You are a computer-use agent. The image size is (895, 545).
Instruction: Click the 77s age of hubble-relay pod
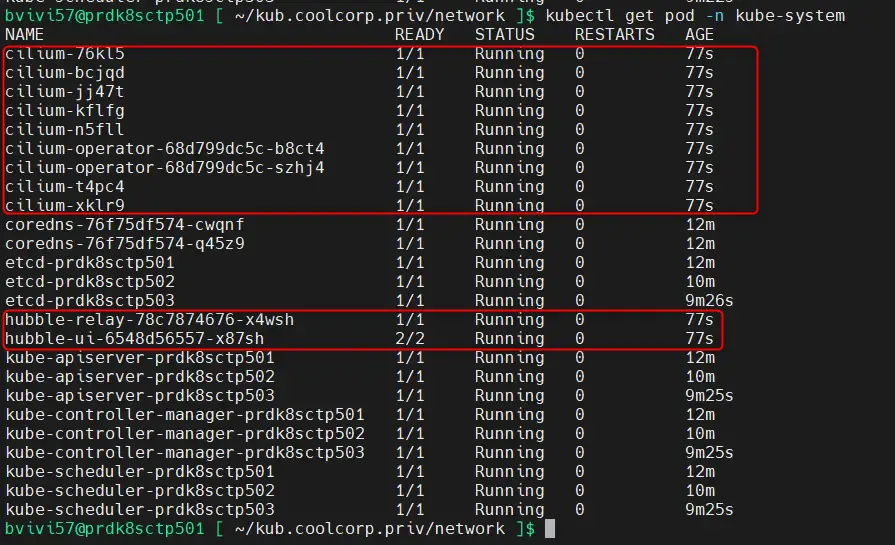pos(700,320)
